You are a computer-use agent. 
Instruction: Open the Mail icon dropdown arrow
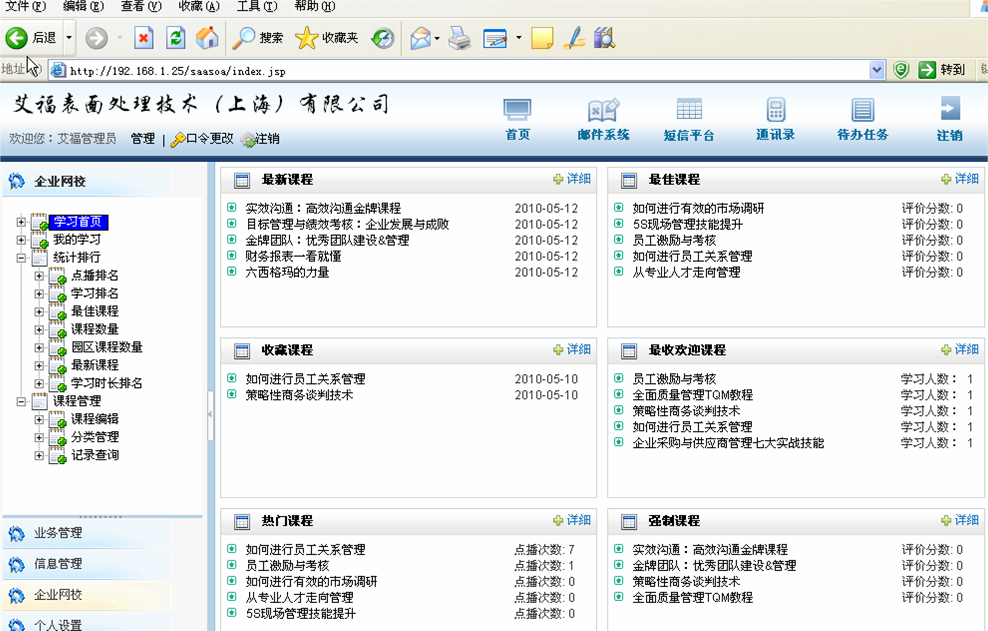point(437,38)
